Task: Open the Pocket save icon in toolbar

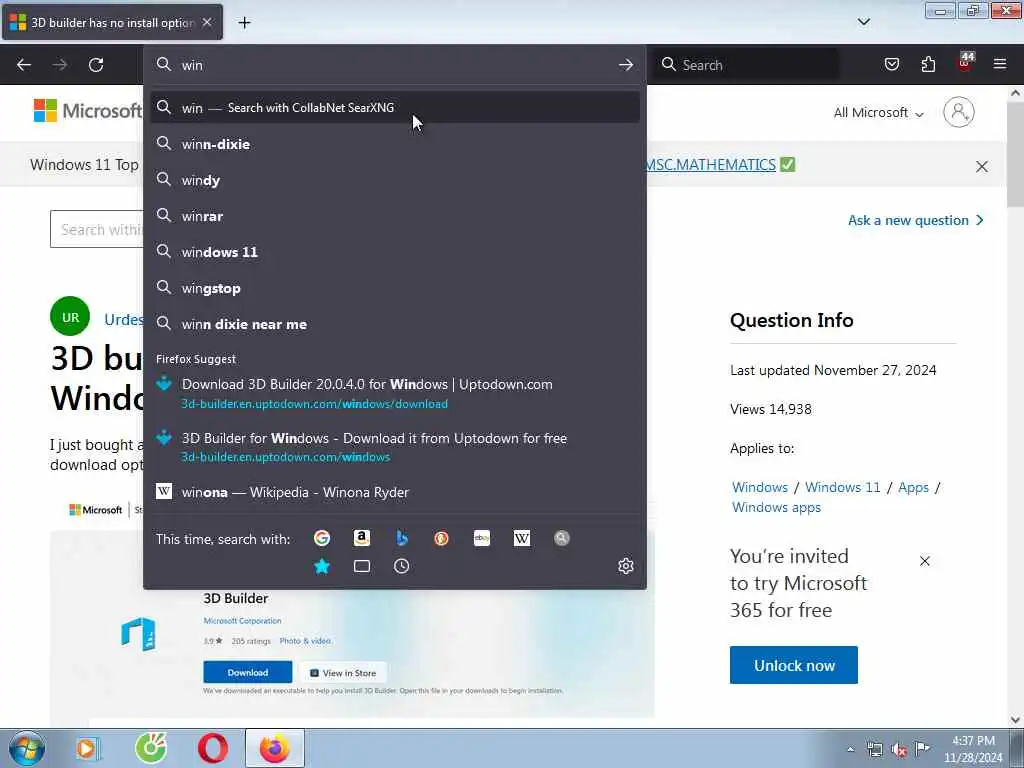Action: point(891,64)
